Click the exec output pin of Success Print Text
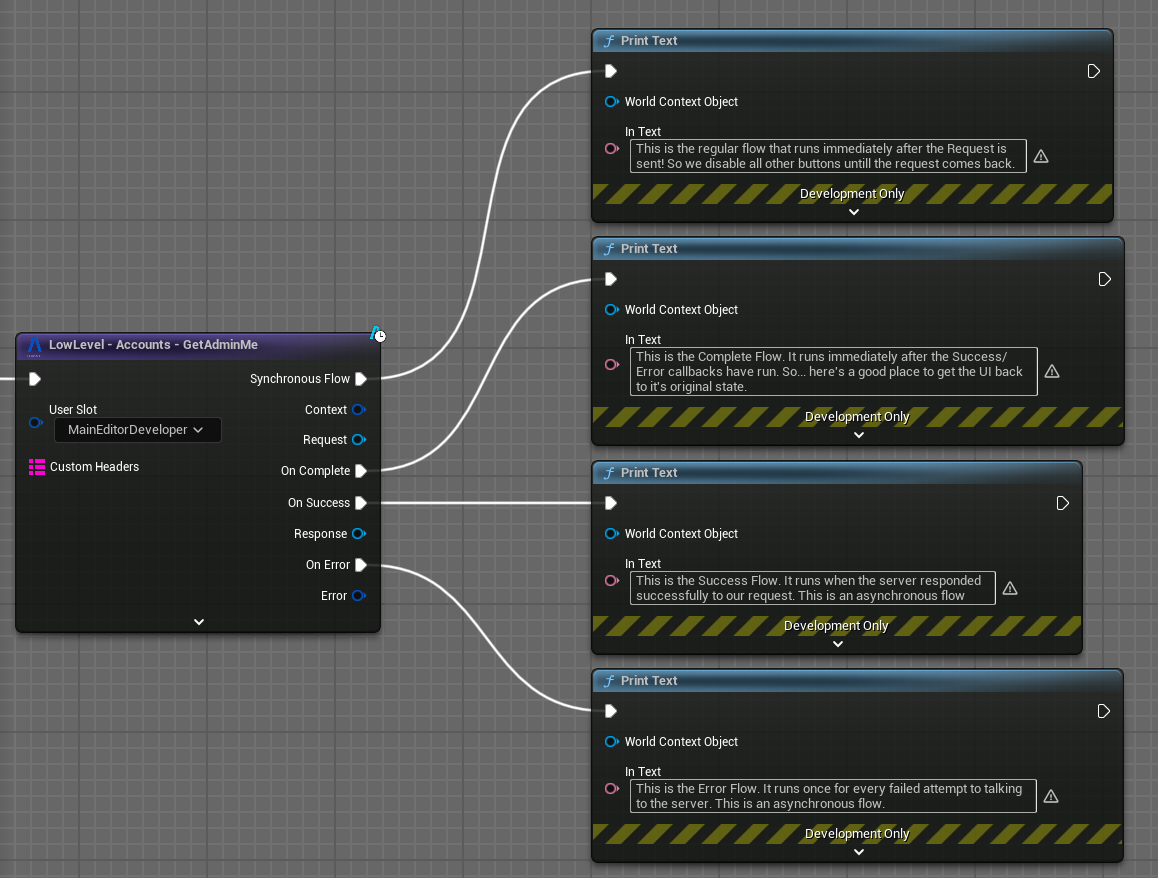Screen dimensions: 1158x878 click(1063, 503)
